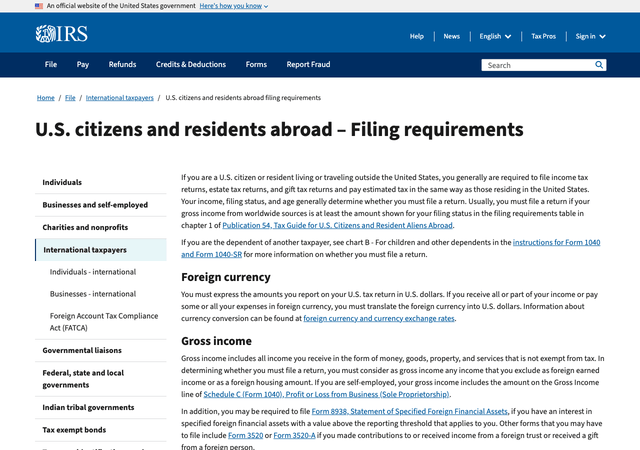Click the page title about filing requirements
Screen dimensions: 640x450
tap(279, 130)
